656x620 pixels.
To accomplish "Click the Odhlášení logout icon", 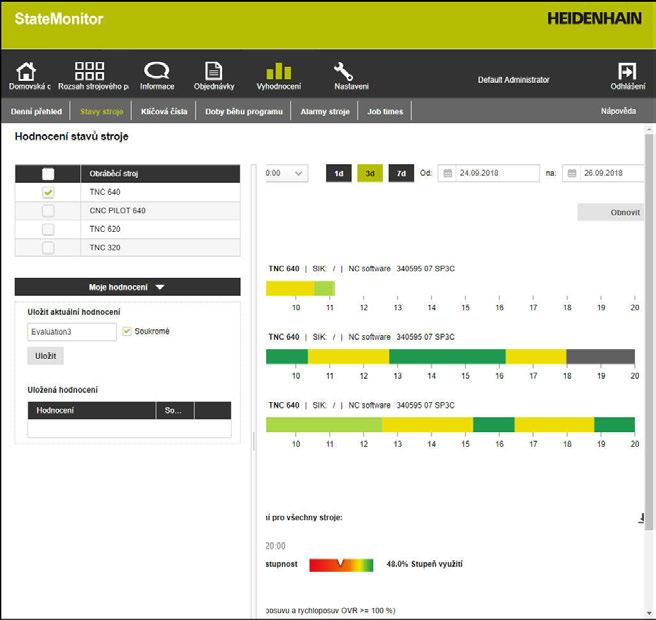I will 627,71.
